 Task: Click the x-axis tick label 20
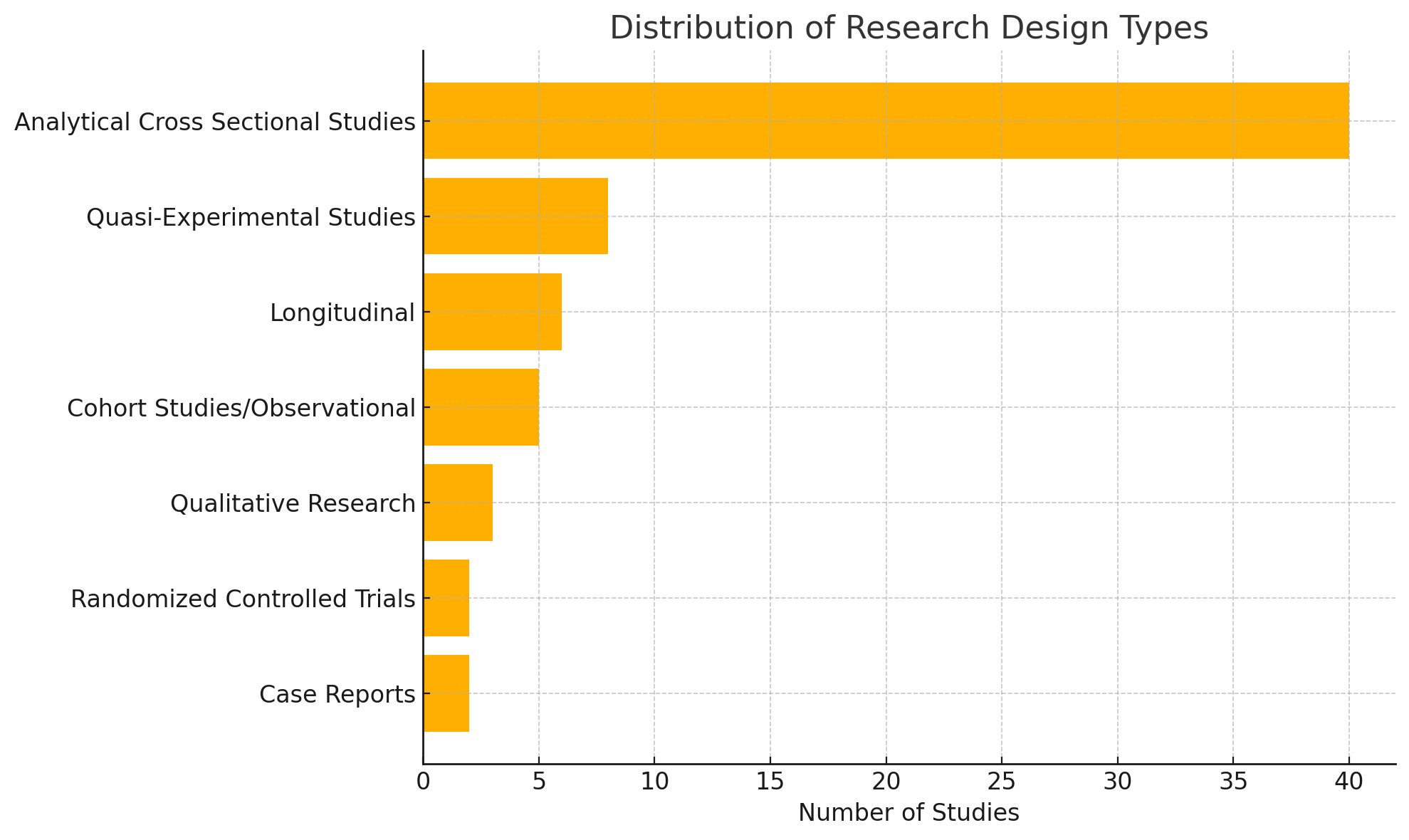click(x=886, y=782)
